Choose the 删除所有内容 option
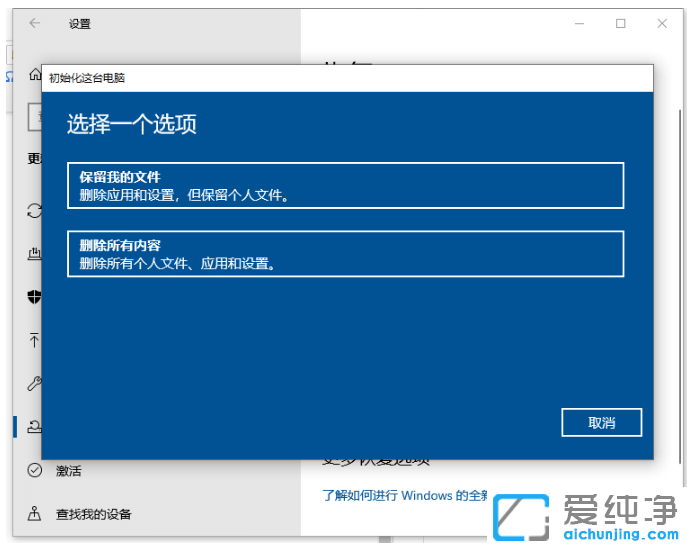The width and height of the screenshot is (687, 547). [345, 254]
